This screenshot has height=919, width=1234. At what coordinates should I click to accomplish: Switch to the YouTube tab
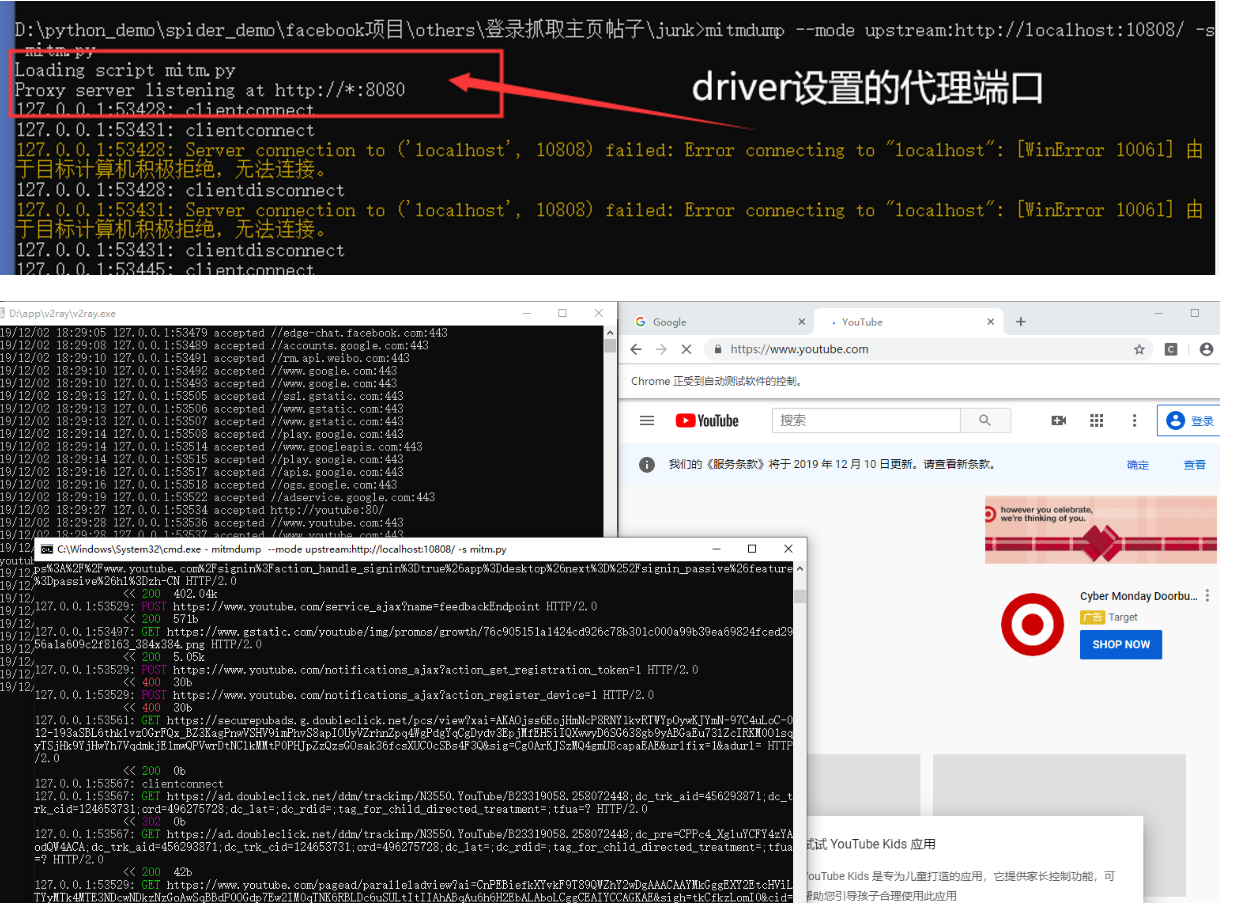tap(862, 321)
